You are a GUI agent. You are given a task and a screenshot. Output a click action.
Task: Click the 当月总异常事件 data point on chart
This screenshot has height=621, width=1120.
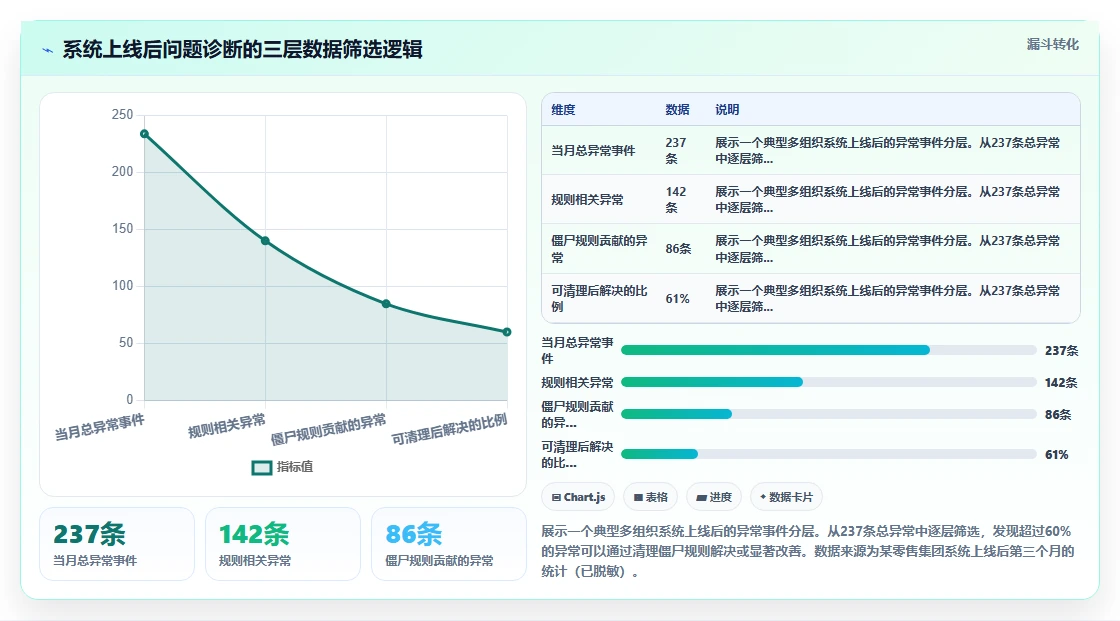coord(144,134)
